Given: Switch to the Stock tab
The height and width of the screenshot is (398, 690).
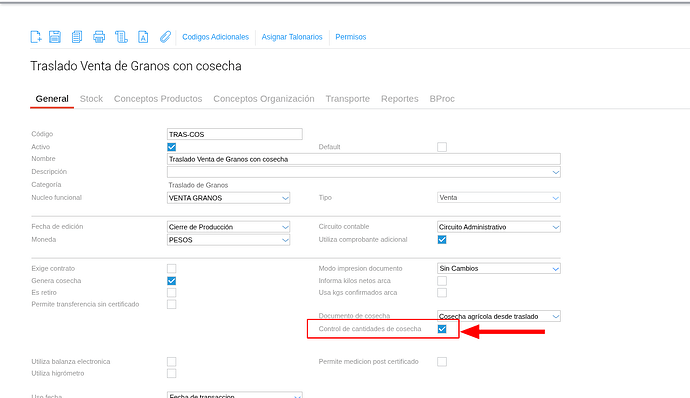Looking at the screenshot, I should click(x=91, y=99).
